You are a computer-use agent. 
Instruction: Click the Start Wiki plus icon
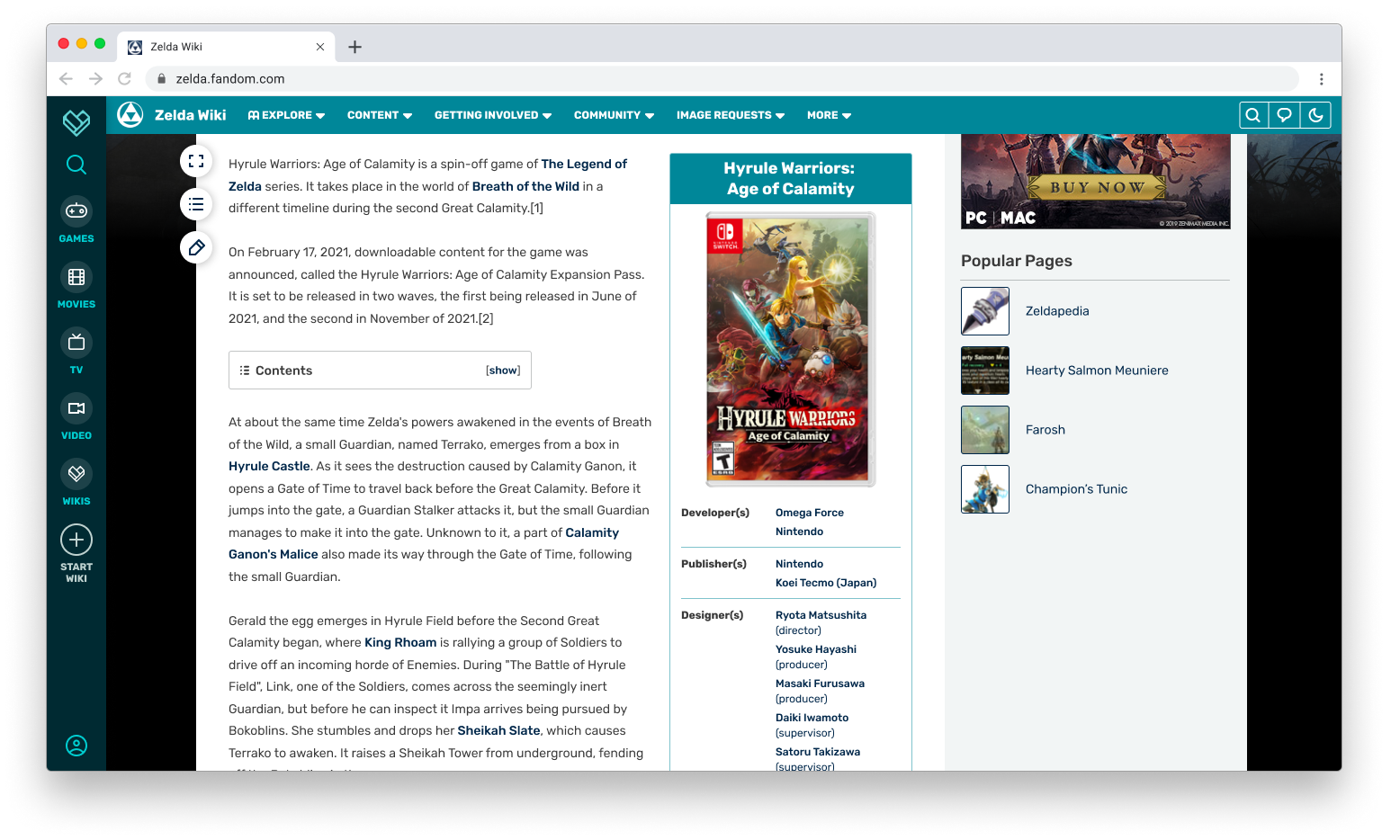(x=76, y=540)
